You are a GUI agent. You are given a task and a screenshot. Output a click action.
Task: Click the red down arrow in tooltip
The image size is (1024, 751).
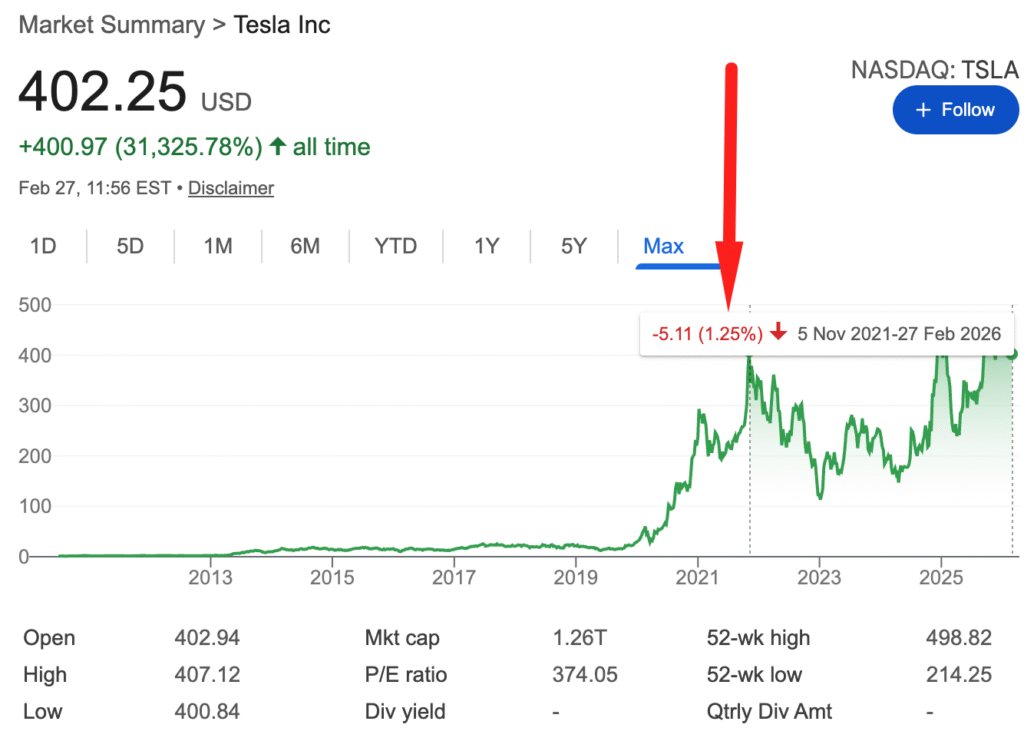779,333
